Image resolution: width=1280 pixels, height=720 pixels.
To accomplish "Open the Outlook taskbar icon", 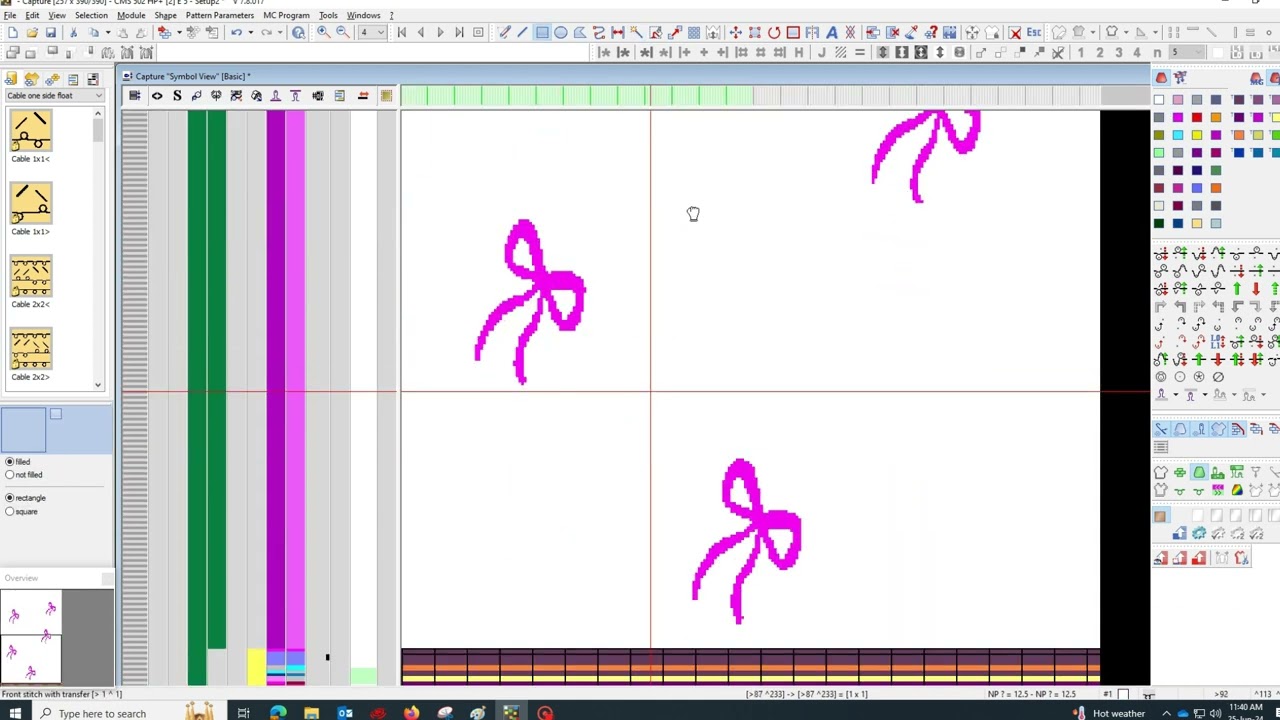I will tap(345, 713).
